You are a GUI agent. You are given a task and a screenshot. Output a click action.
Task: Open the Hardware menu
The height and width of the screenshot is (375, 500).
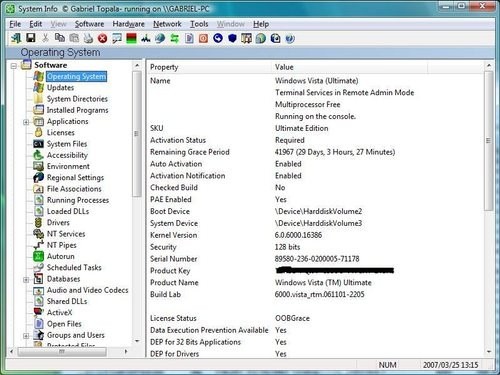(129, 24)
